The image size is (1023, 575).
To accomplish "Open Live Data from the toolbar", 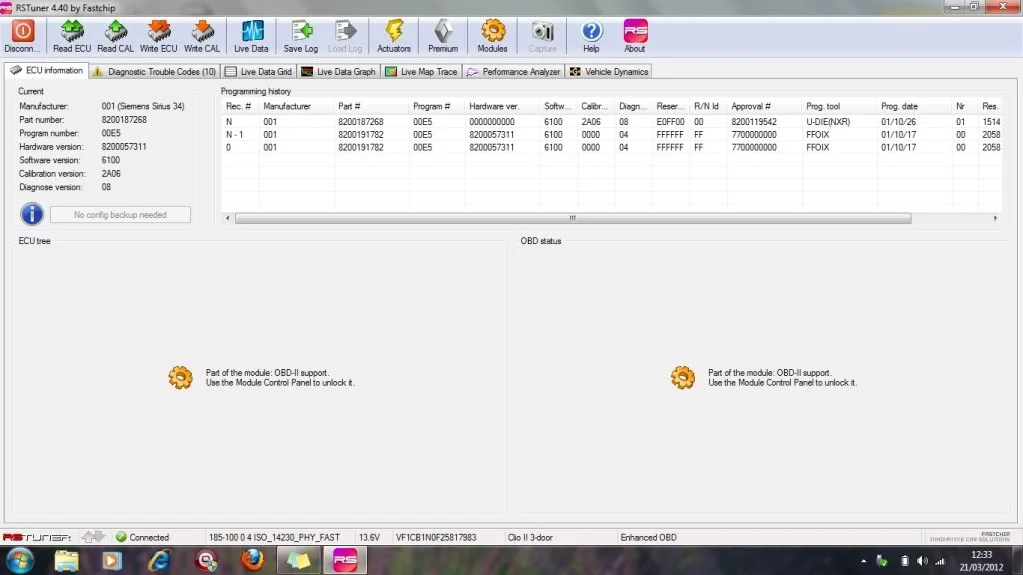I will click(x=251, y=36).
